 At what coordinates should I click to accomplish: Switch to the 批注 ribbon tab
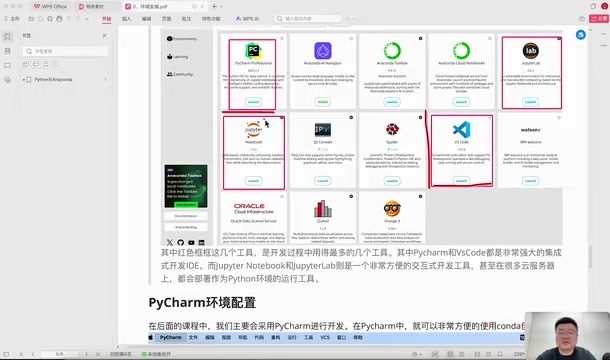click(x=186, y=19)
